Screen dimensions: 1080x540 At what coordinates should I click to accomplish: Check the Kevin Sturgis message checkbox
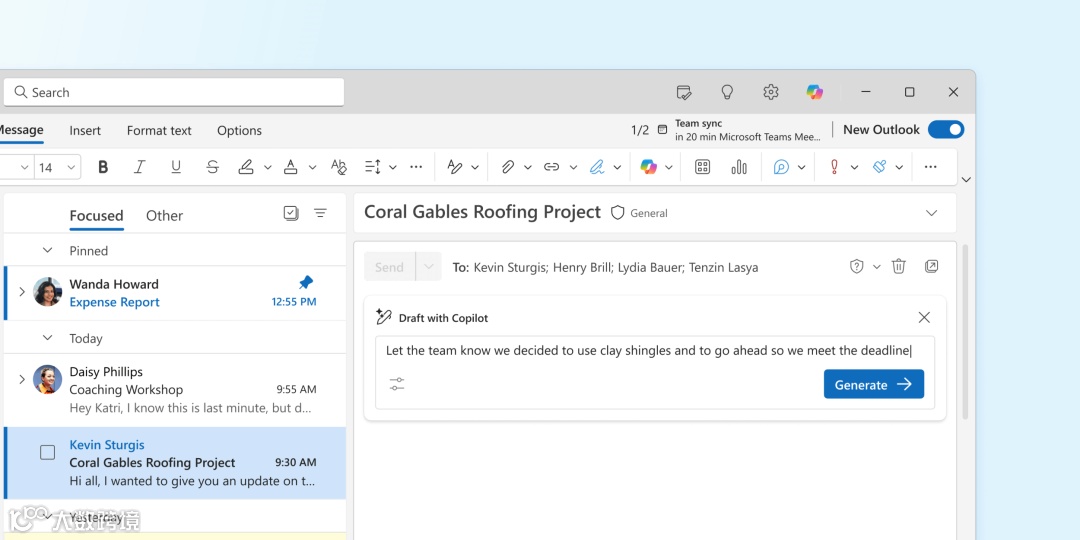[48, 453]
